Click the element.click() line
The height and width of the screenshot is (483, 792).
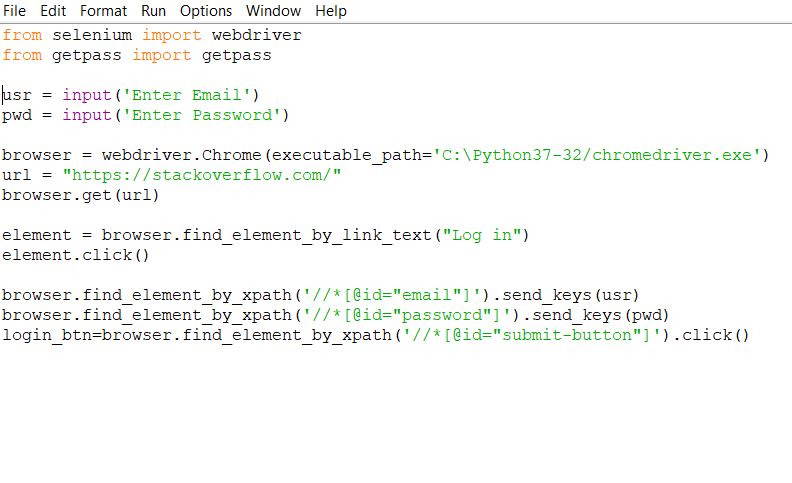pyautogui.click(x=75, y=255)
